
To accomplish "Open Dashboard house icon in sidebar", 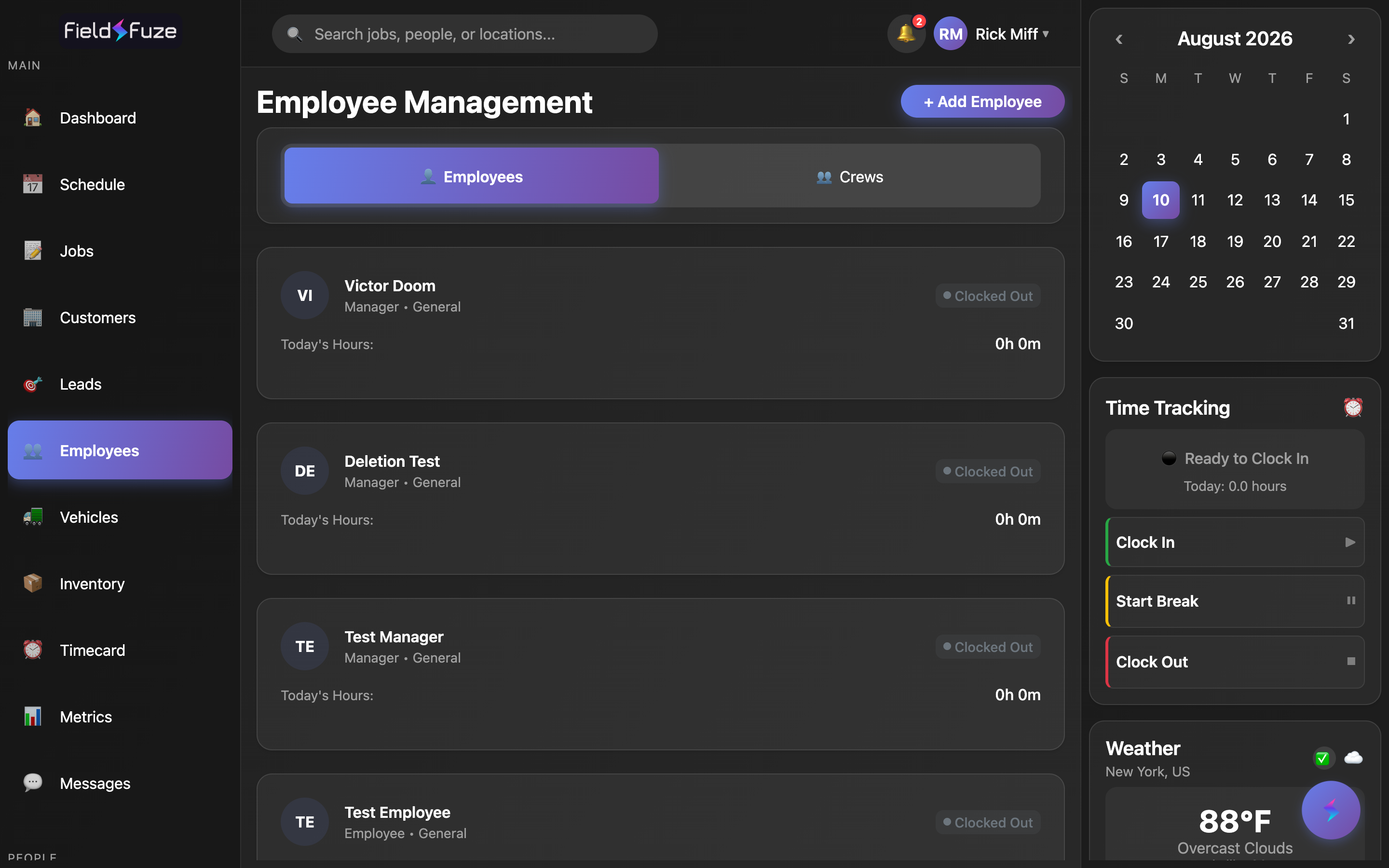I will (x=33, y=118).
